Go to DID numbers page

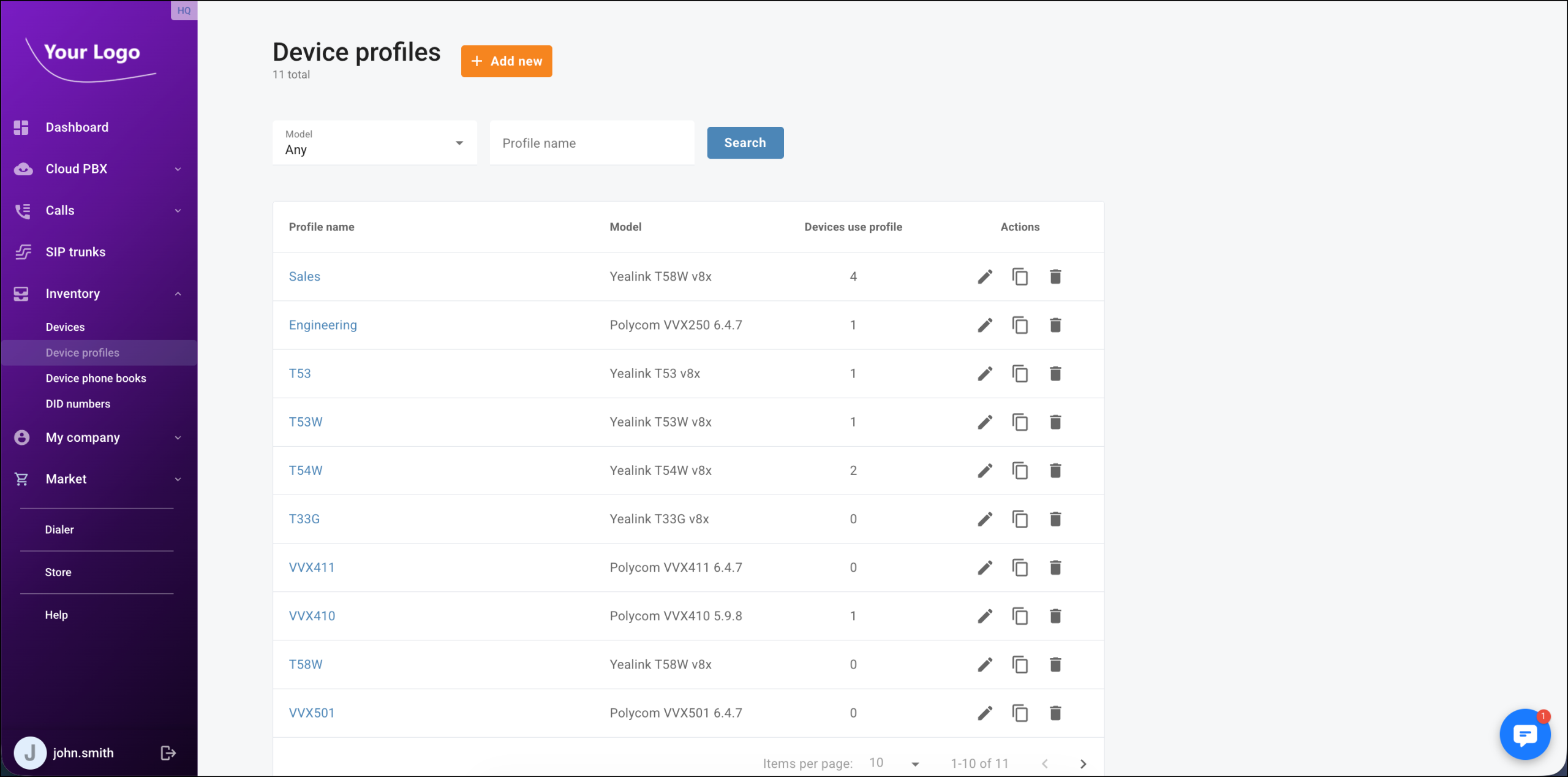pyautogui.click(x=78, y=404)
